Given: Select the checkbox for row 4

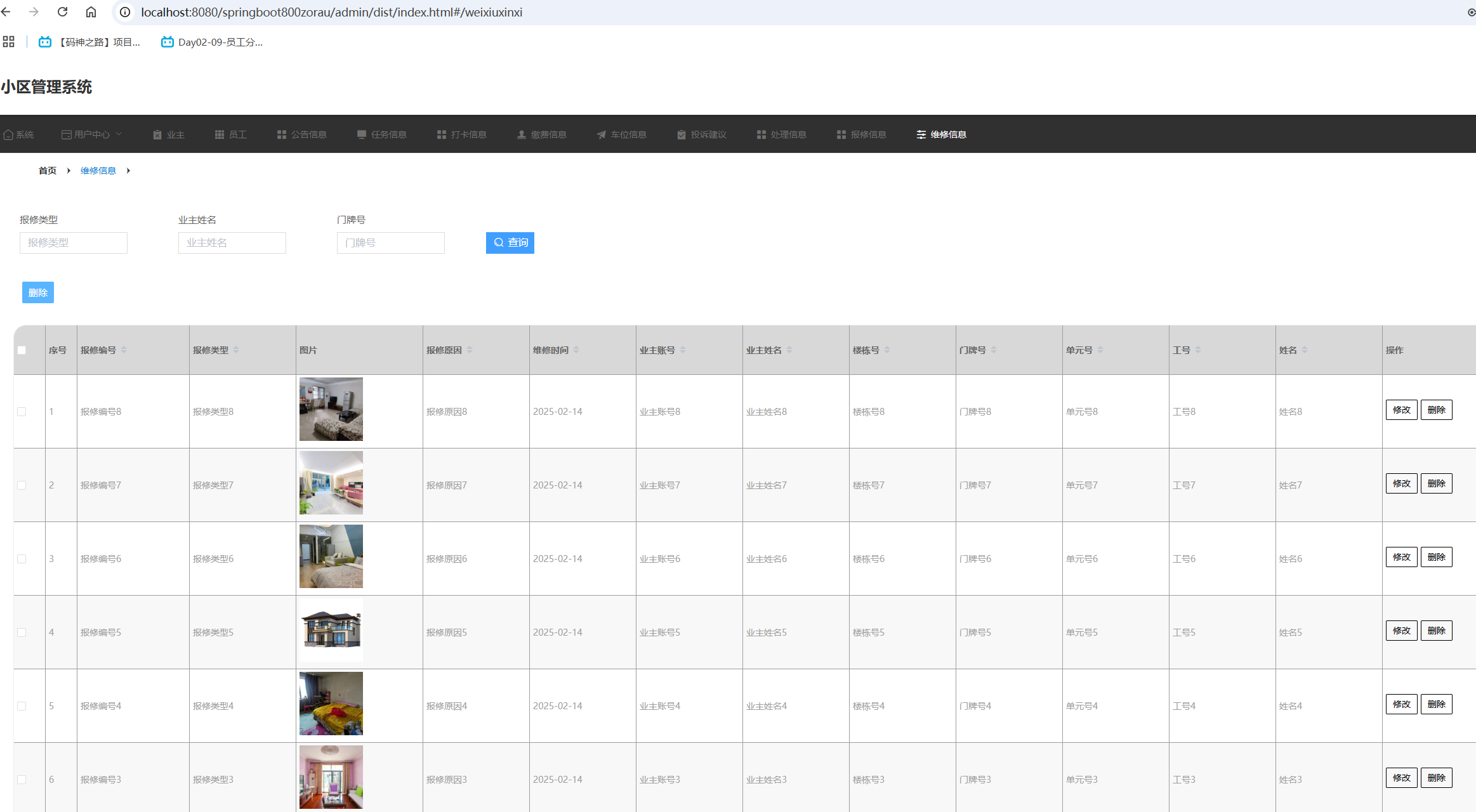Looking at the screenshot, I should click(x=22, y=632).
